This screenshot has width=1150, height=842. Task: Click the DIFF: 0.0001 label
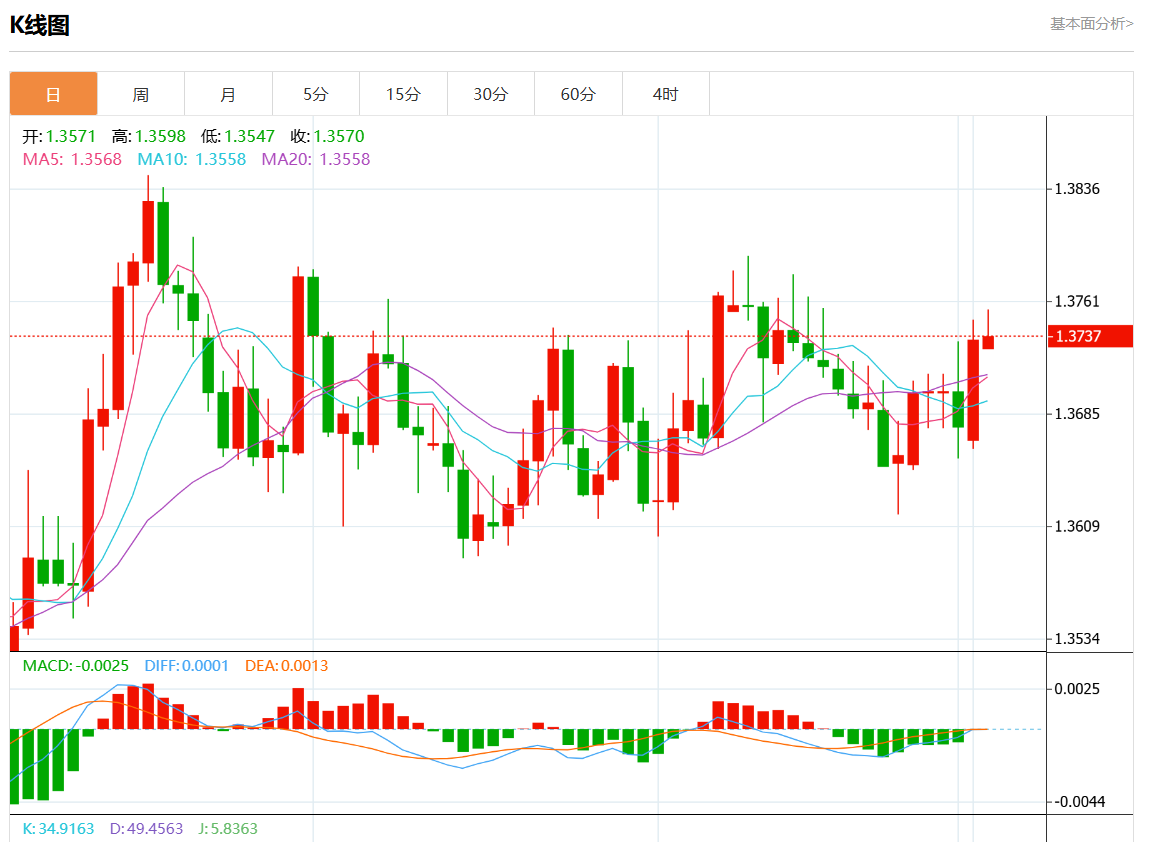pos(186,666)
